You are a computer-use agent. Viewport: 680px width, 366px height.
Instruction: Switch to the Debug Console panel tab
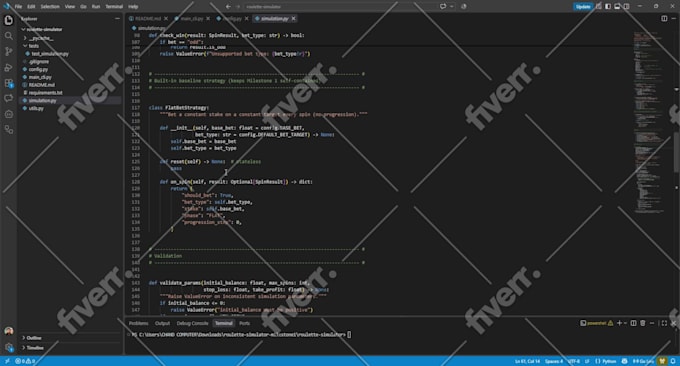pos(192,324)
